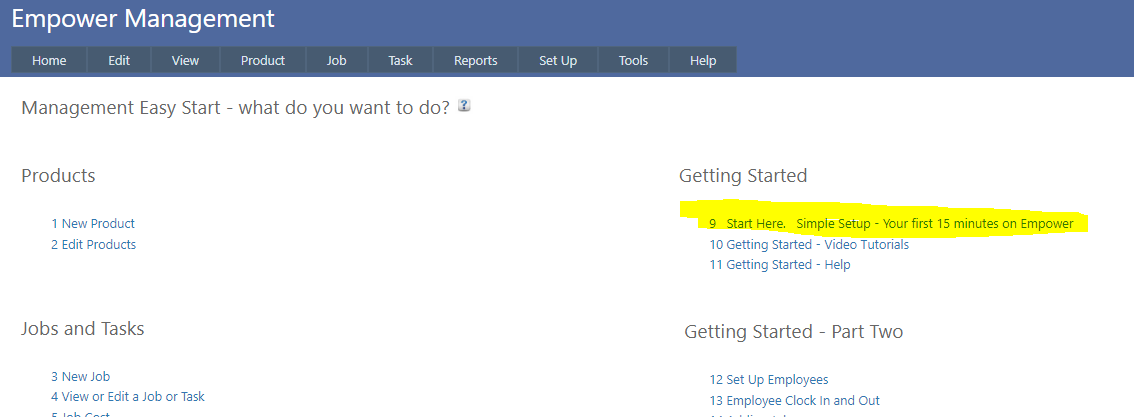The width and height of the screenshot is (1134, 417).
Task: Open View or Edit a Job or Task
Action: [x=132, y=397]
